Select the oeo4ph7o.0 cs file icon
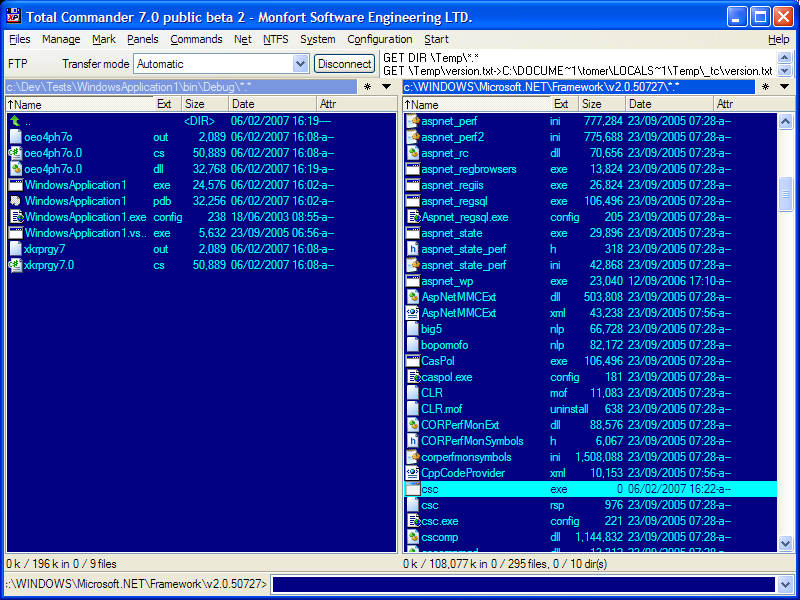Screen dimensions: 800x600 point(15,153)
